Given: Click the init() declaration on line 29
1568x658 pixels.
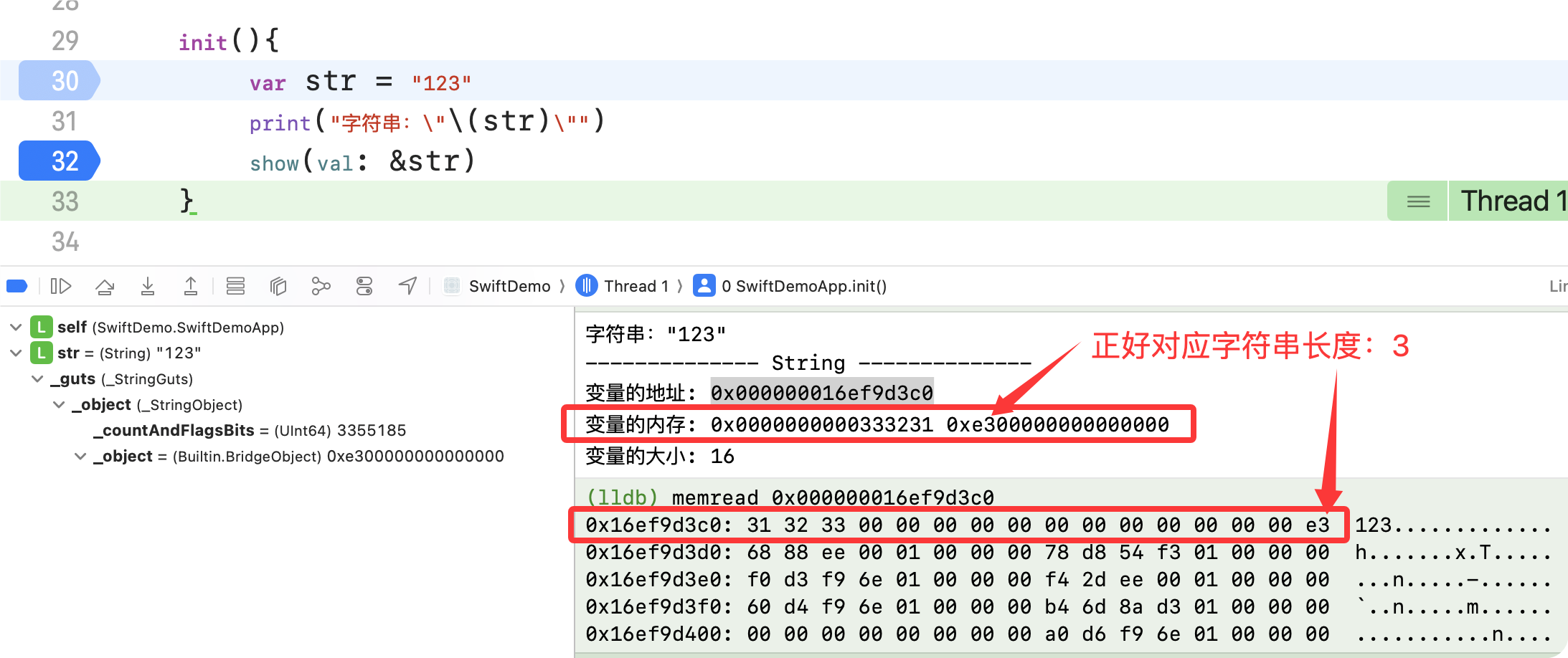Looking at the screenshot, I should click(229, 40).
